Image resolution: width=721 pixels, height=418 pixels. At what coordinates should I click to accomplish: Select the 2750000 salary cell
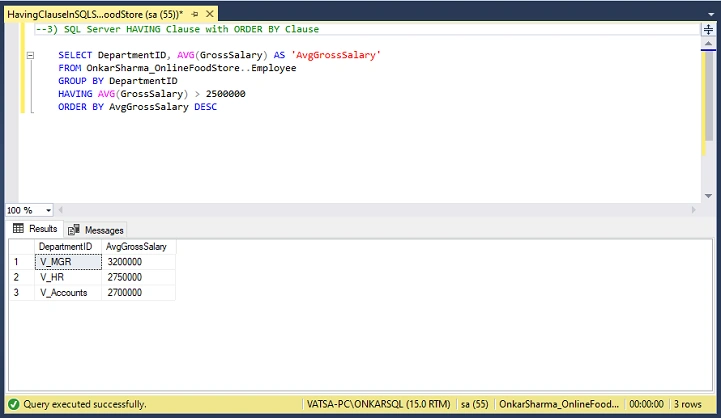pos(138,277)
